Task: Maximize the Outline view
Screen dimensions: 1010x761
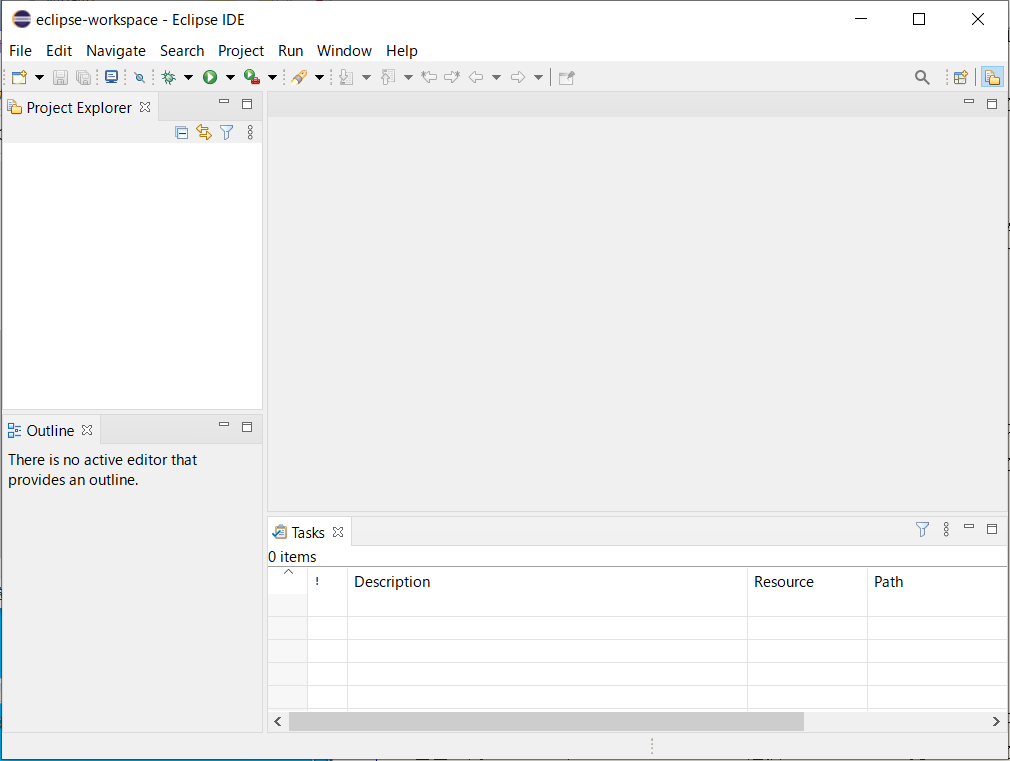Action: [247, 427]
